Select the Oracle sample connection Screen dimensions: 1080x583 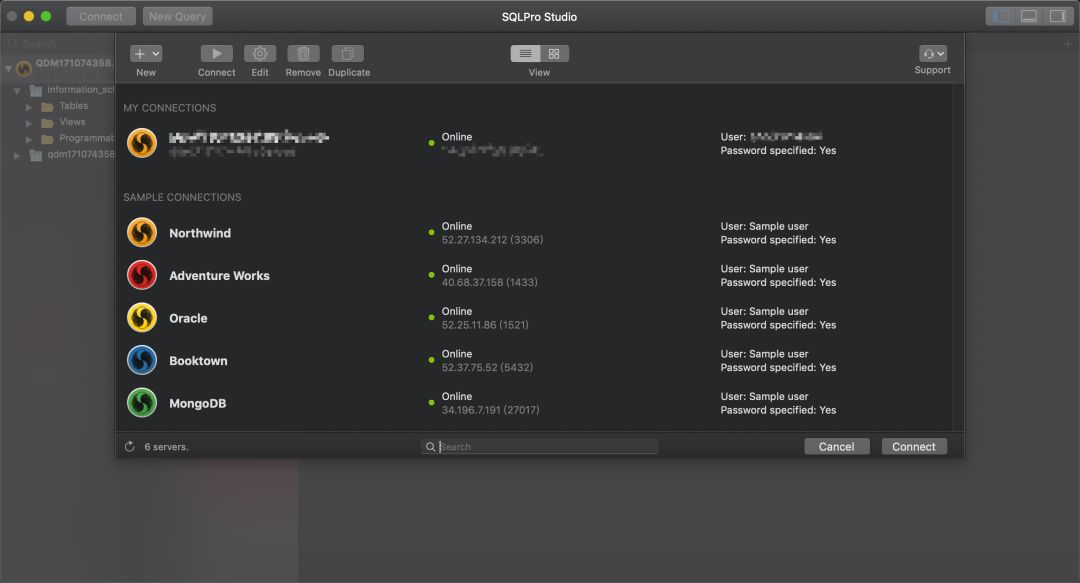(188, 318)
